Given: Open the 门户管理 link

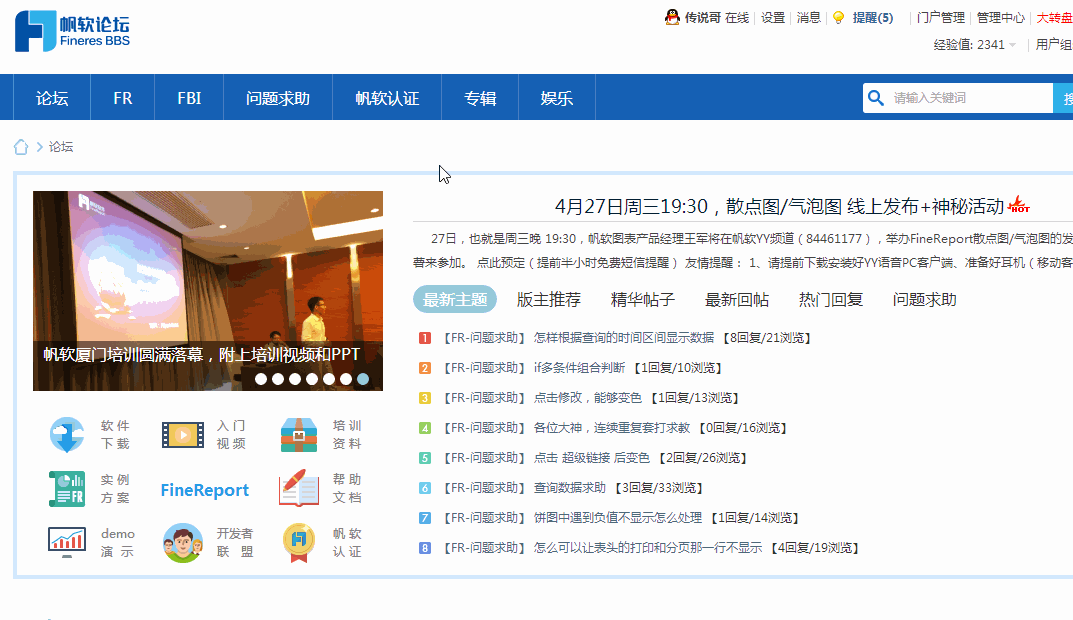Looking at the screenshot, I should (x=941, y=18).
